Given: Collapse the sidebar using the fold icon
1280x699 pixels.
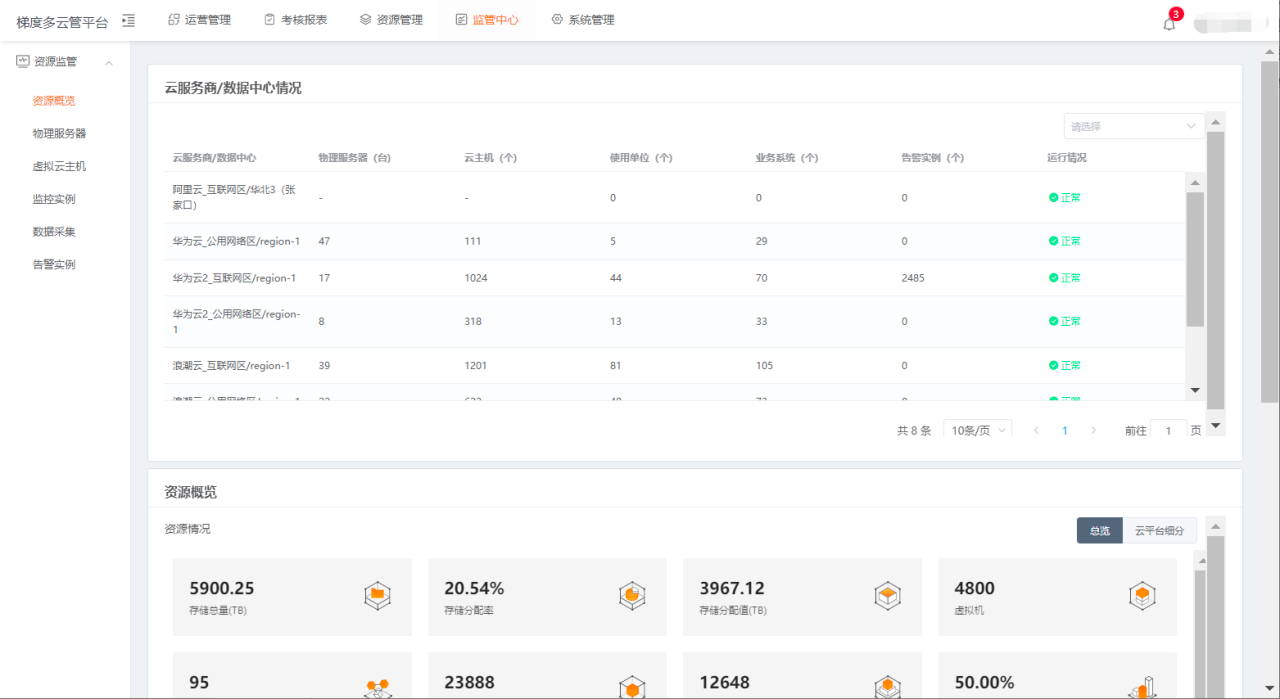Looking at the screenshot, I should click(128, 20).
